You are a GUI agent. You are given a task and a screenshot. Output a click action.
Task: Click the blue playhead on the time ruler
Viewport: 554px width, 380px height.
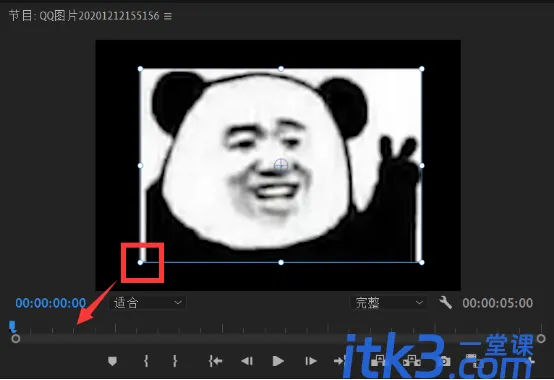(x=13, y=326)
